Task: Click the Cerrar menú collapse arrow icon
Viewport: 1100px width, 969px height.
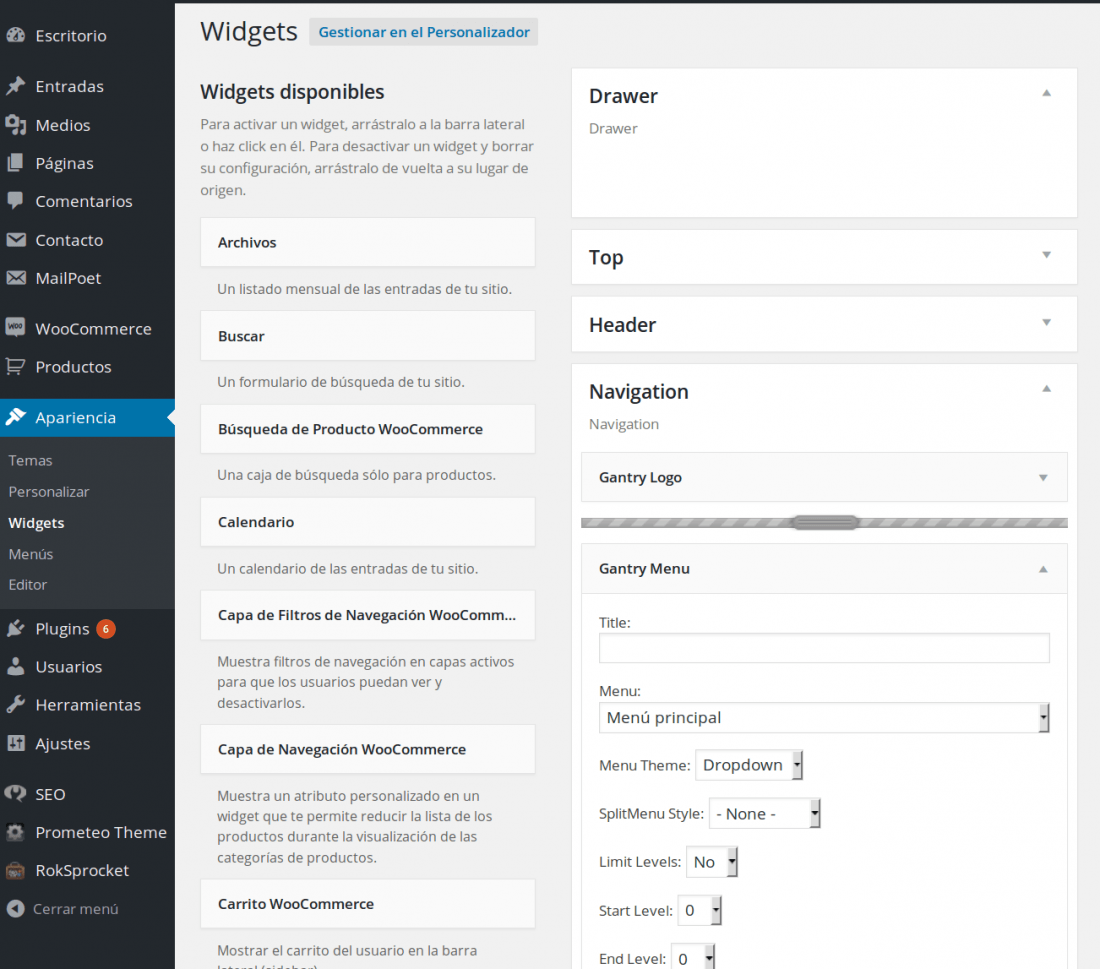Action: point(15,909)
